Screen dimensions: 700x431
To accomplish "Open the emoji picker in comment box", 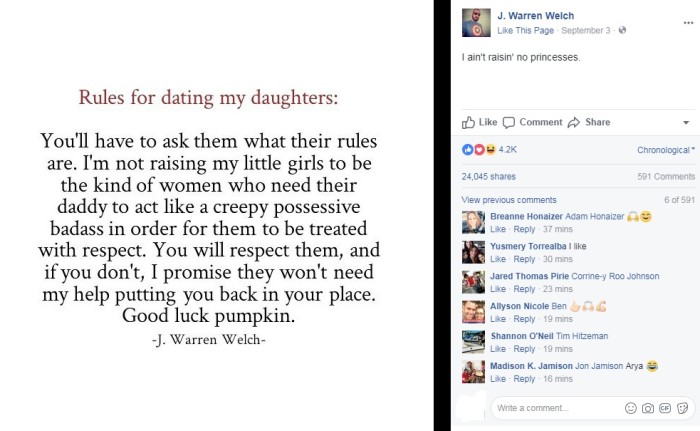I will tap(630, 408).
